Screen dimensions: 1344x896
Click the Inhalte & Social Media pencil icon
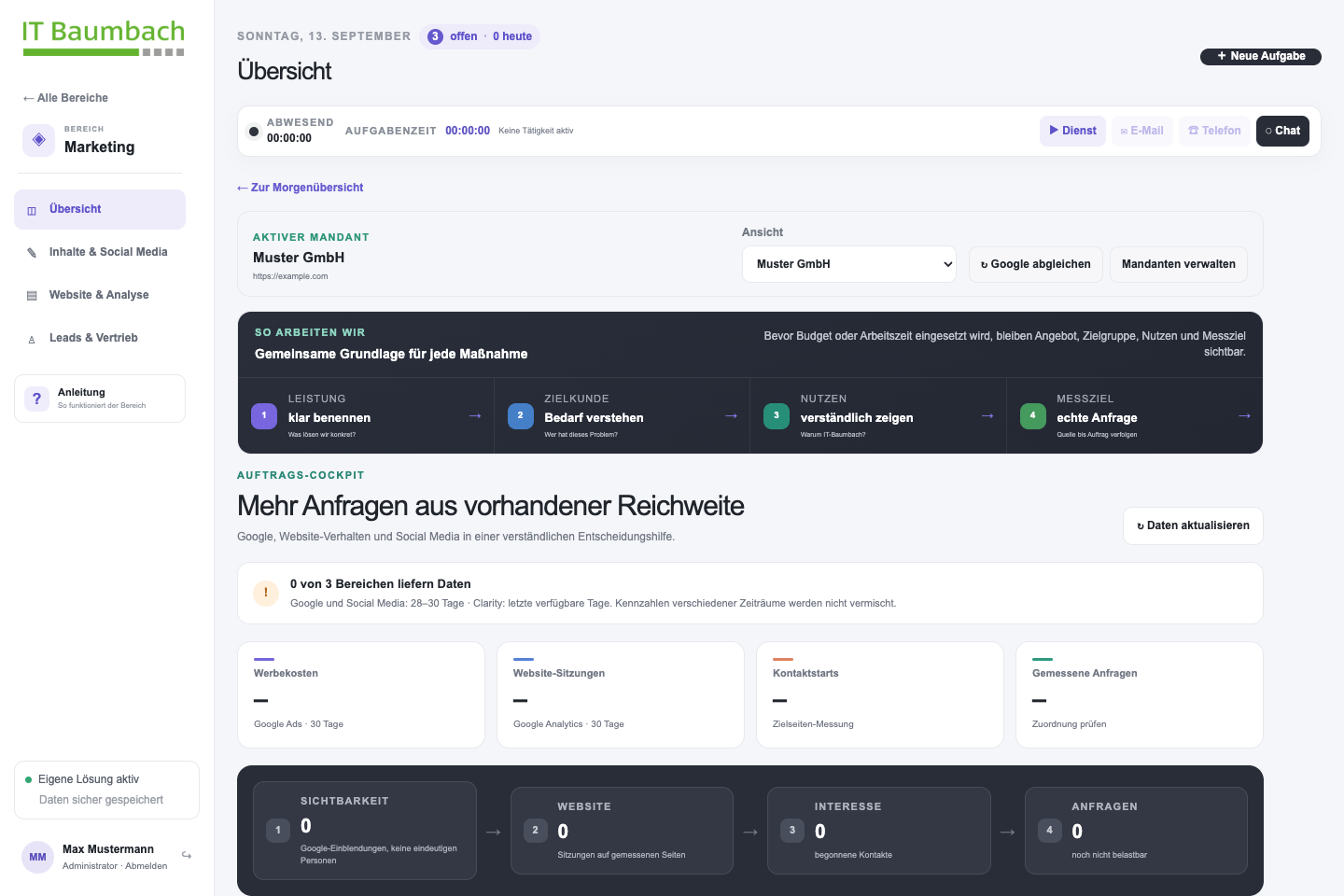tap(32, 252)
